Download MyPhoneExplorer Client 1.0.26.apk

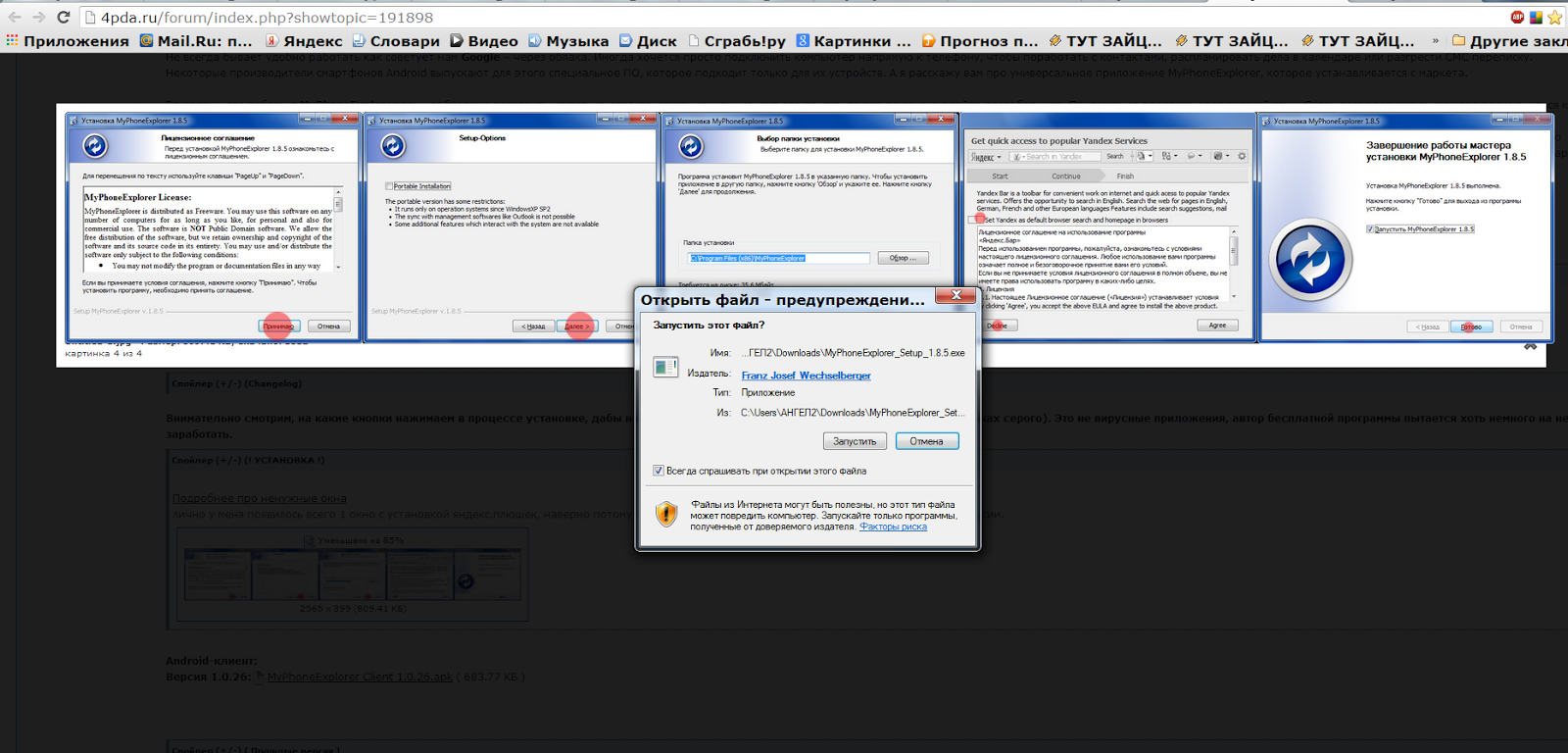[360, 677]
